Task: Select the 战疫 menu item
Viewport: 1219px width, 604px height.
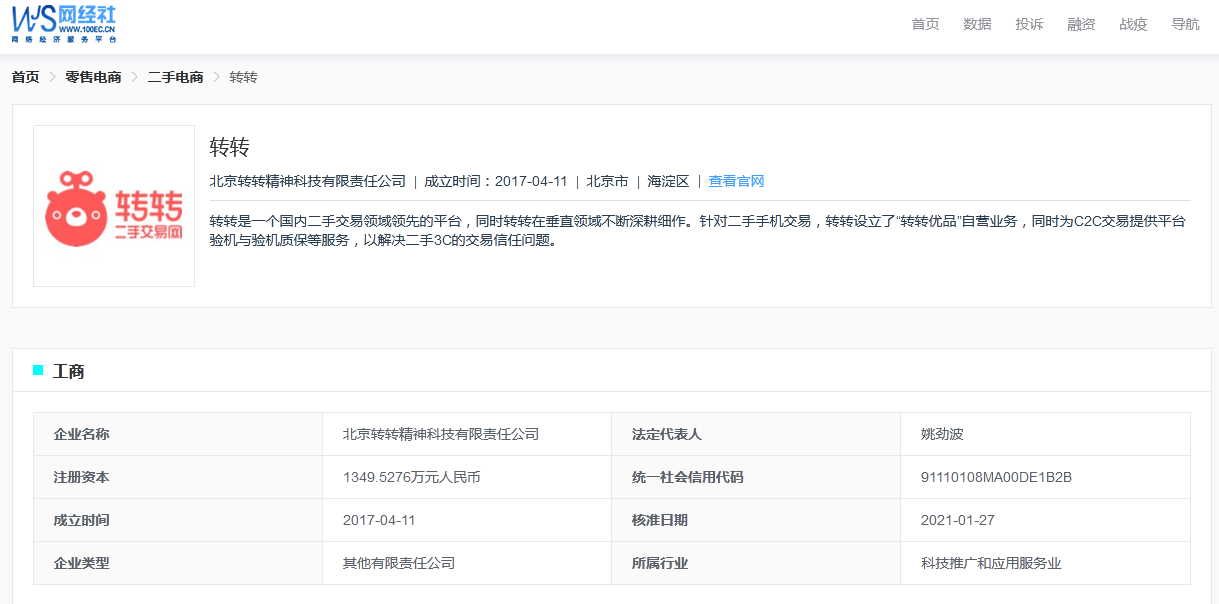Action: [1133, 24]
